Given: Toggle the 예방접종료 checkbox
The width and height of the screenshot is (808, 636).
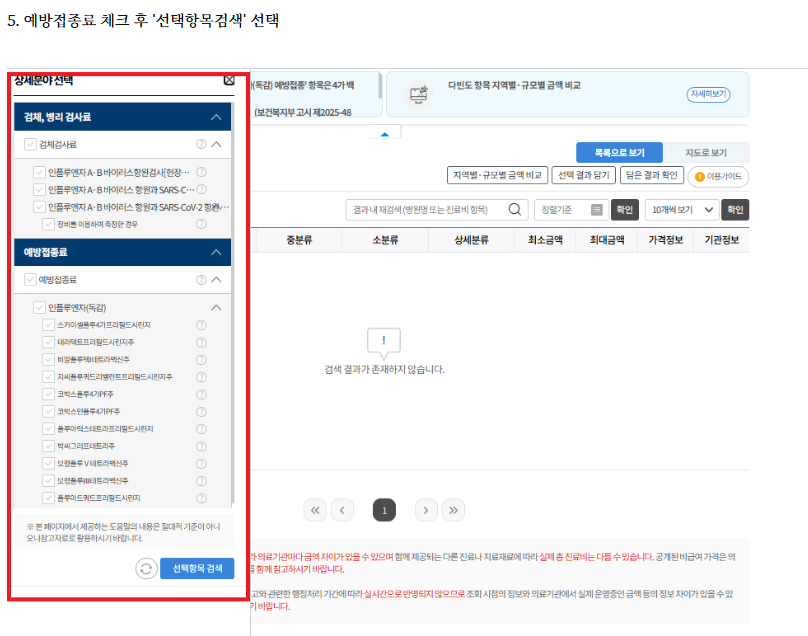Looking at the screenshot, I should 31,280.
